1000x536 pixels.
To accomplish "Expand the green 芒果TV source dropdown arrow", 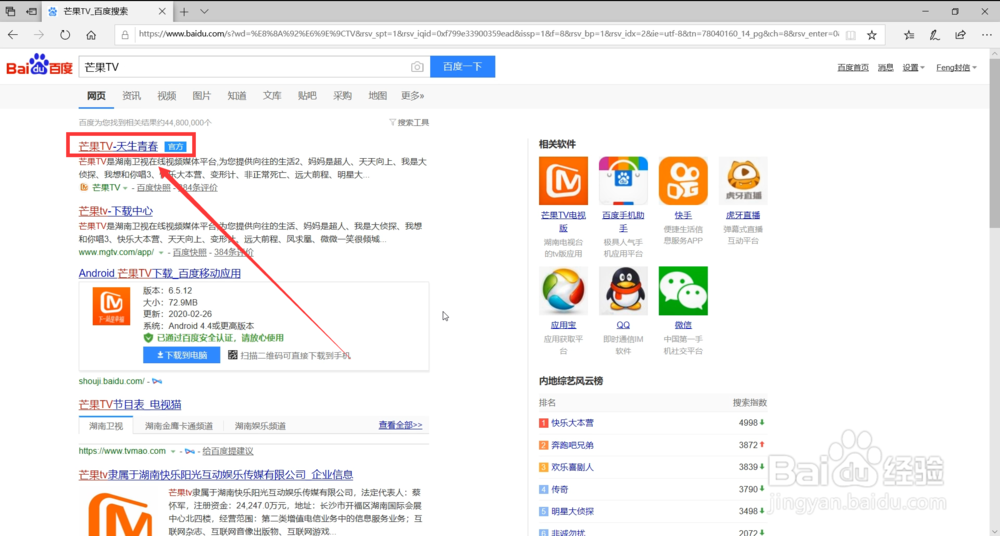I will 125,188.
